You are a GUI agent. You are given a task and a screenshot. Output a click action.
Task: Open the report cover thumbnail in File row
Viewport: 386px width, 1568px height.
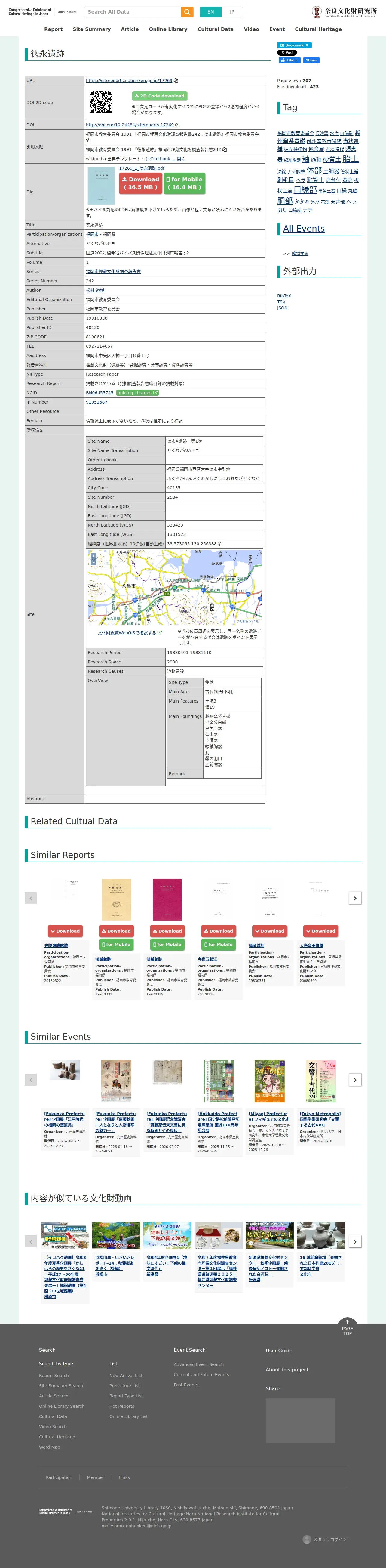101,186
